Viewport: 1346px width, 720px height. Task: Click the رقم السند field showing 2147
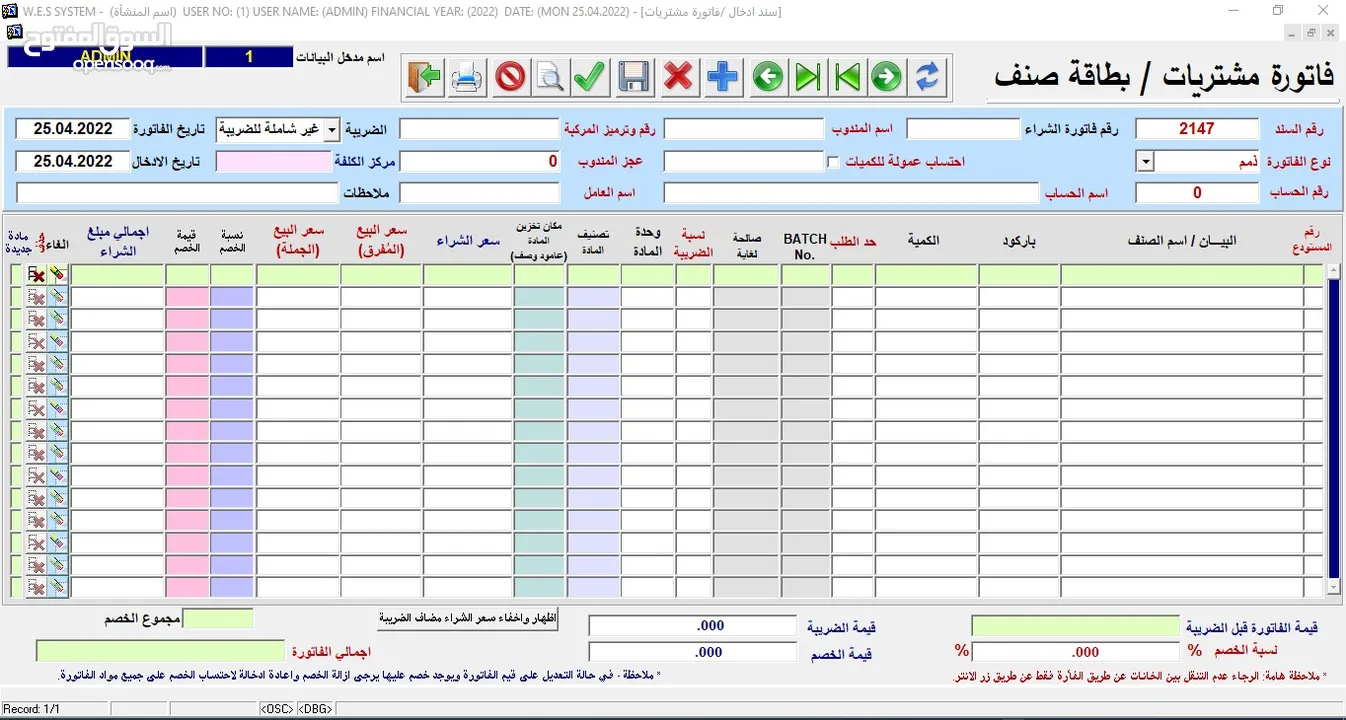tap(1197, 129)
